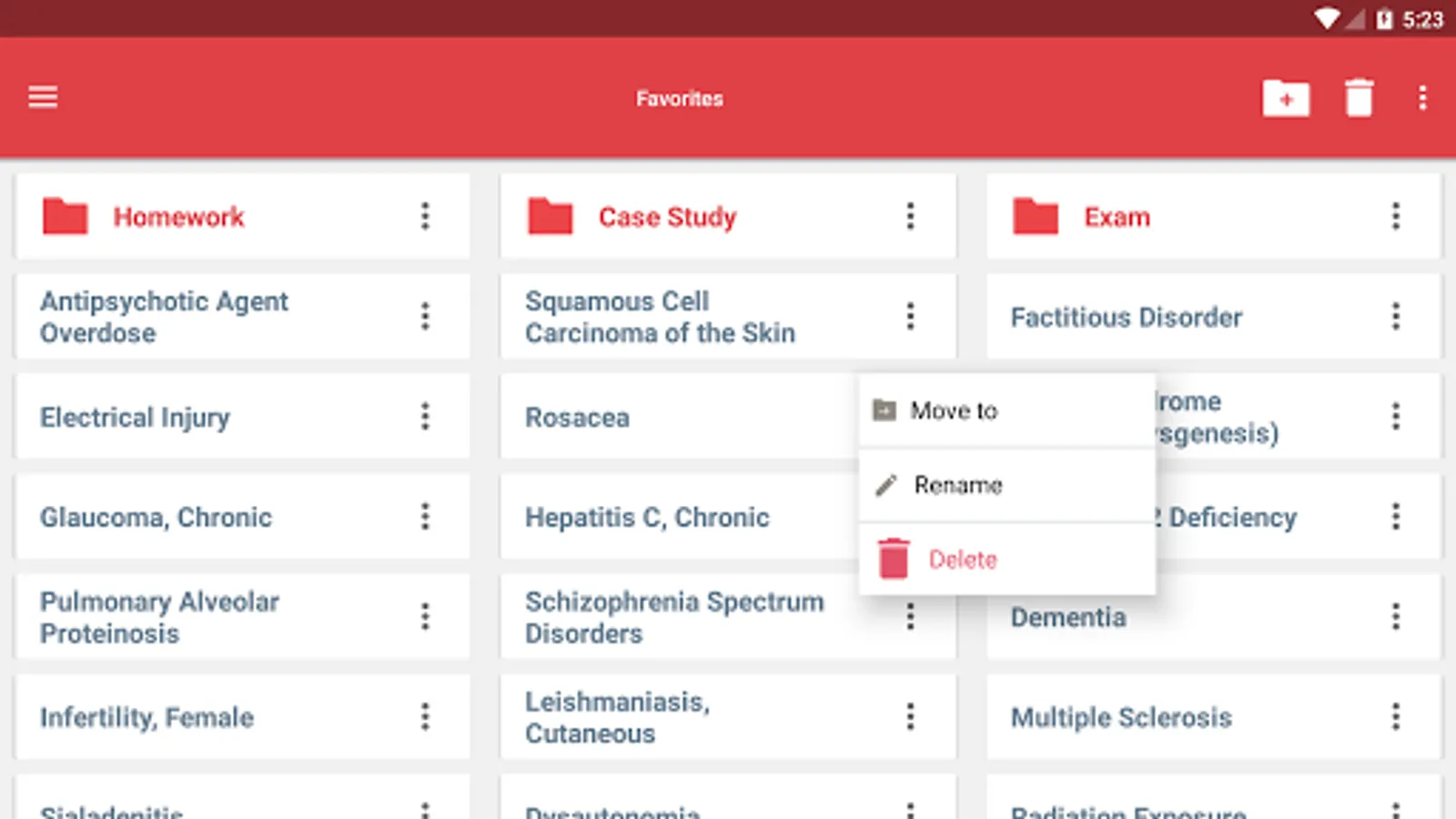The height and width of the screenshot is (819, 1456).
Task: Open the Glaucoma, Chronic entry
Action: point(156,518)
